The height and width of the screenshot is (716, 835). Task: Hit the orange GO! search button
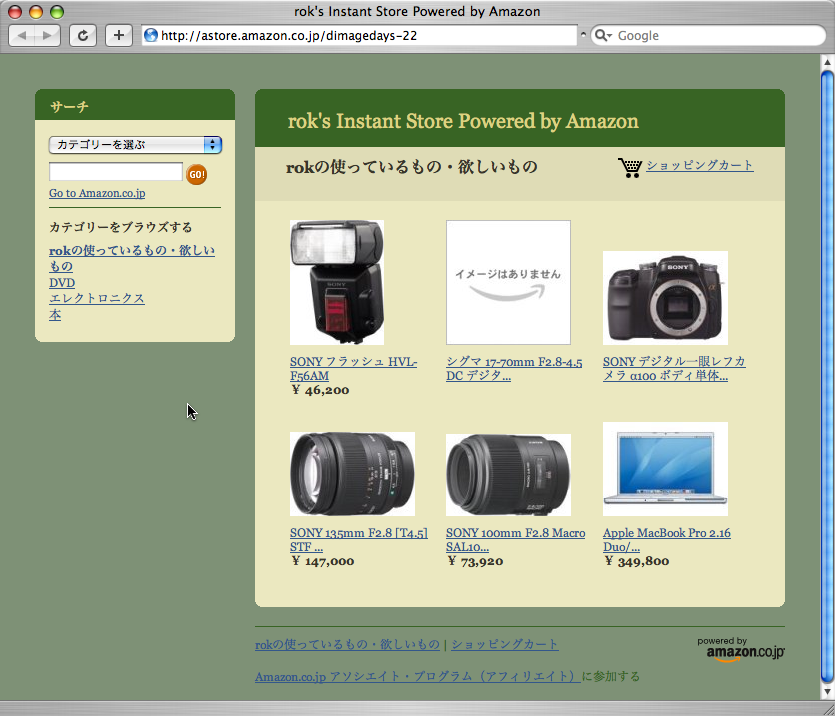[197, 174]
